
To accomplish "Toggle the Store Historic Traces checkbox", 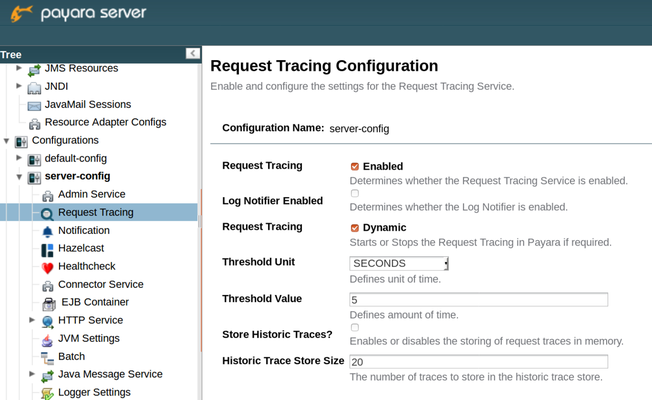I will [x=355, y=327].
